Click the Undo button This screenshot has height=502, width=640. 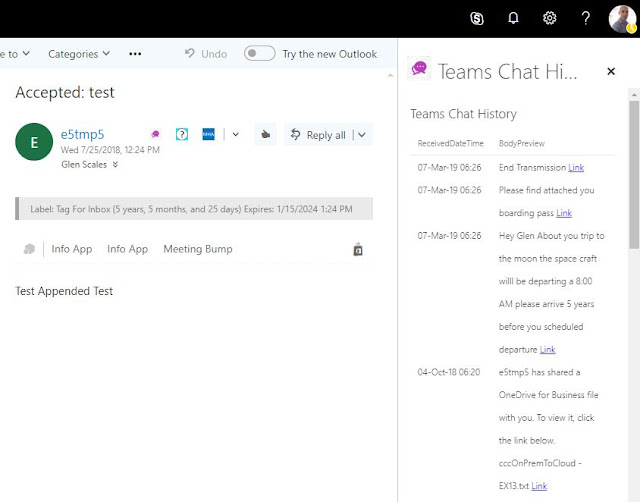pos(206,54)
